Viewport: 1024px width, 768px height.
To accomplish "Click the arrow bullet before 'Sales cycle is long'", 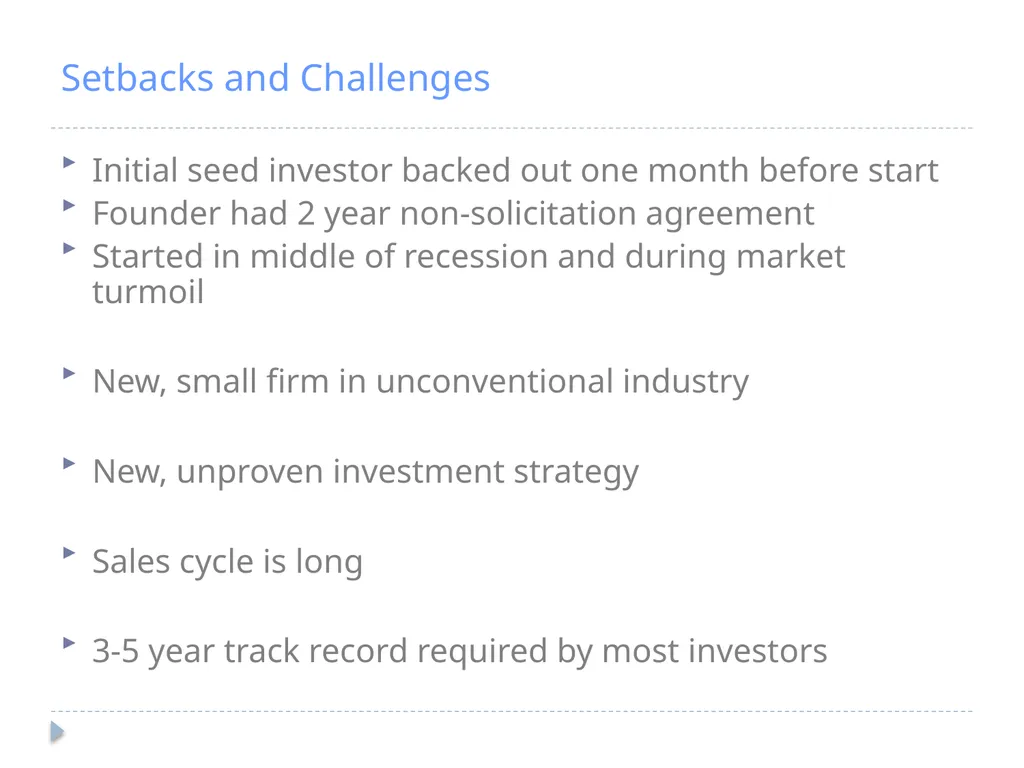I will coord(69,552).
